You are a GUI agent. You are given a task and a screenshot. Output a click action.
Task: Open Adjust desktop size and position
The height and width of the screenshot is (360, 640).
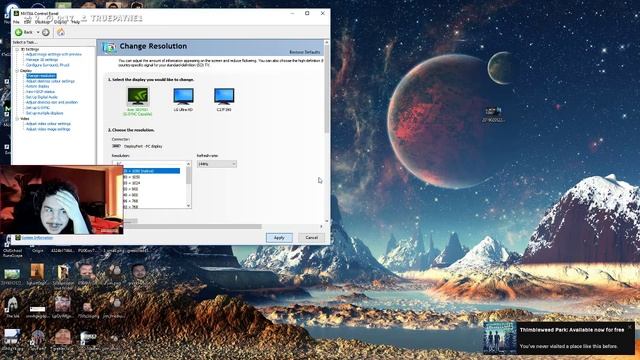52,102
